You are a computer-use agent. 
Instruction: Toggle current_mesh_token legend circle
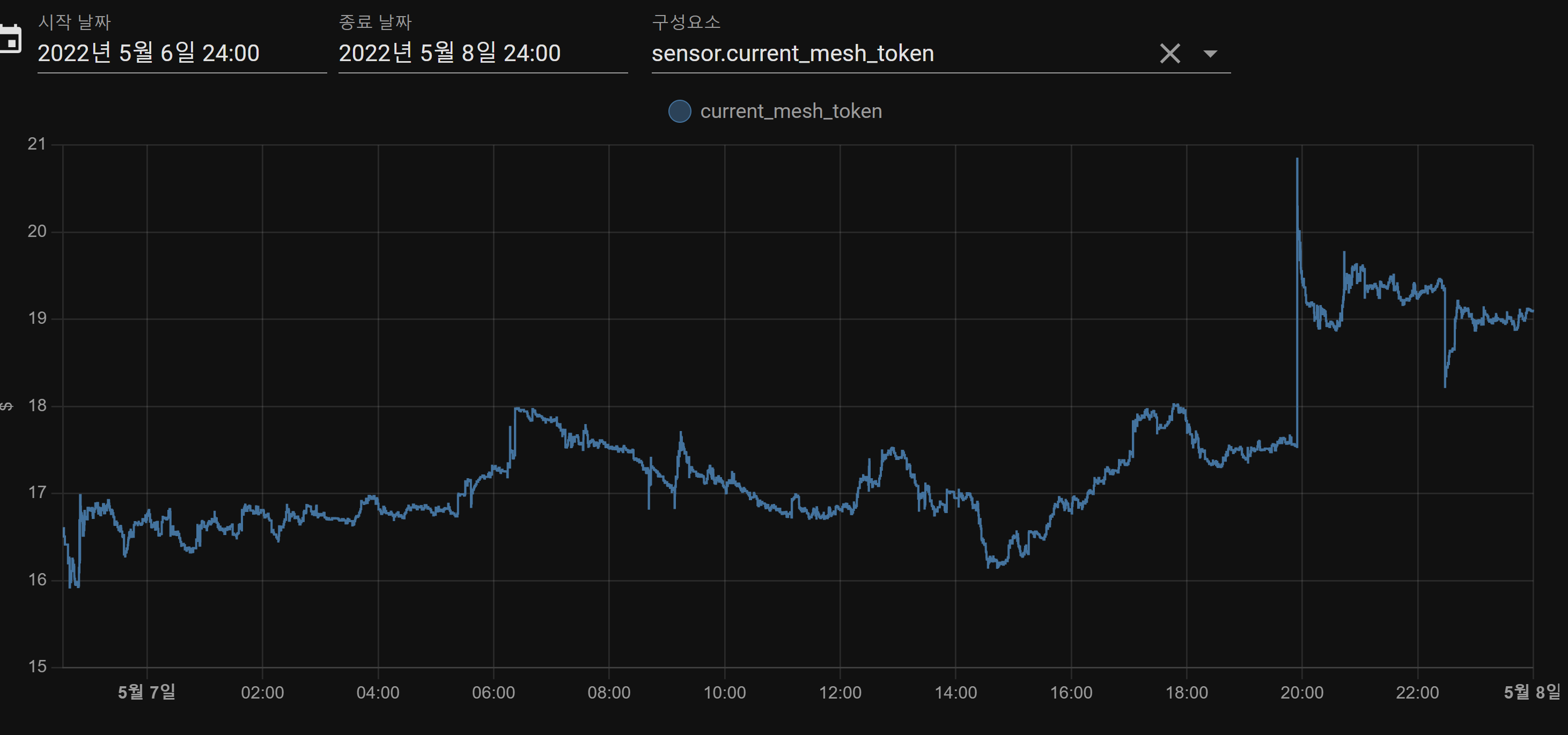click(679, 112)
